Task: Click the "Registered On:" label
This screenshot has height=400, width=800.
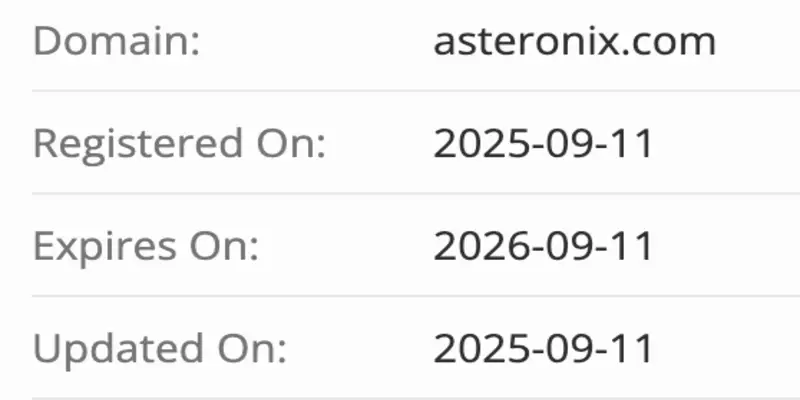Action: tap(180, 144)
